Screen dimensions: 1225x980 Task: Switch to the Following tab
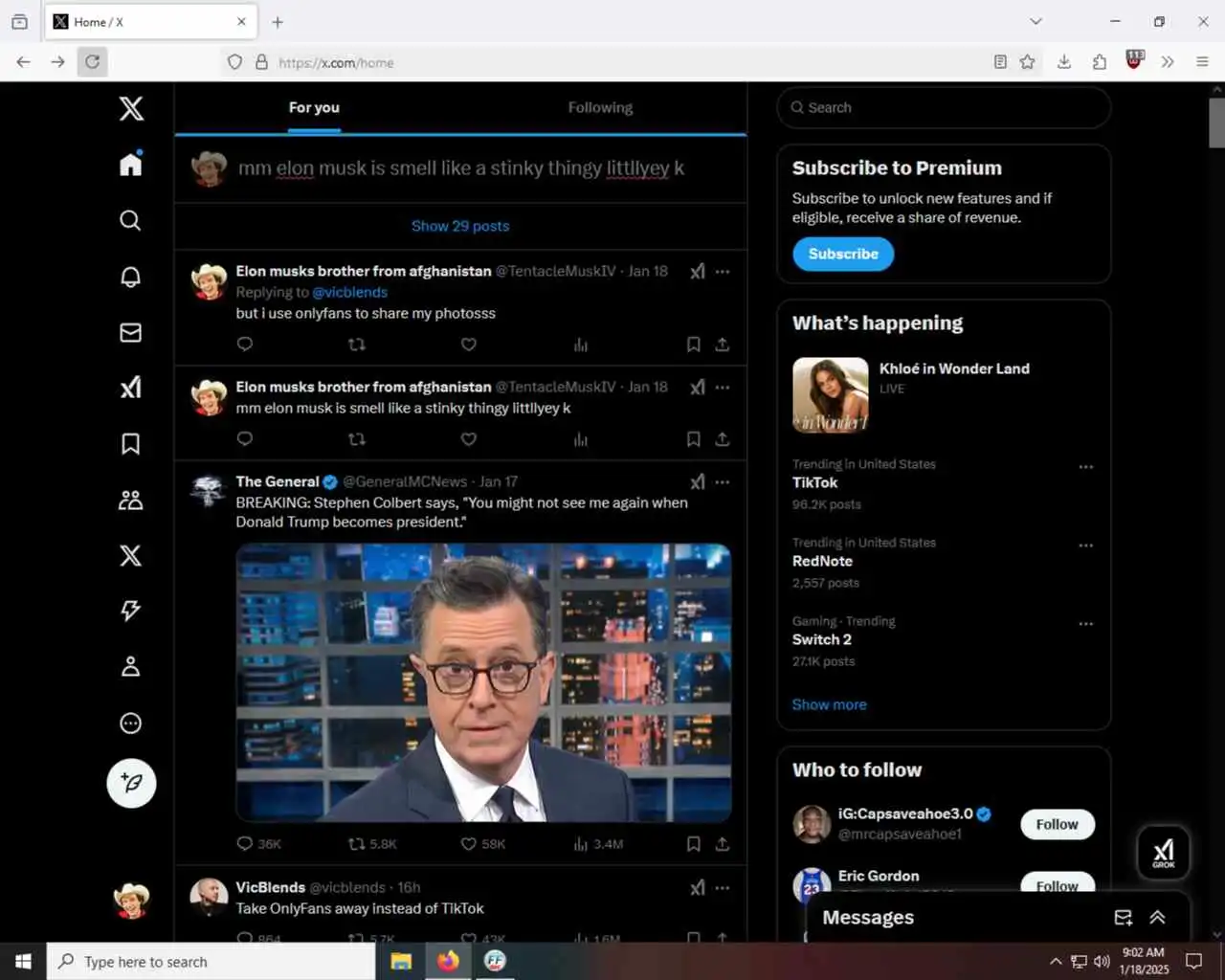point(600,107)
